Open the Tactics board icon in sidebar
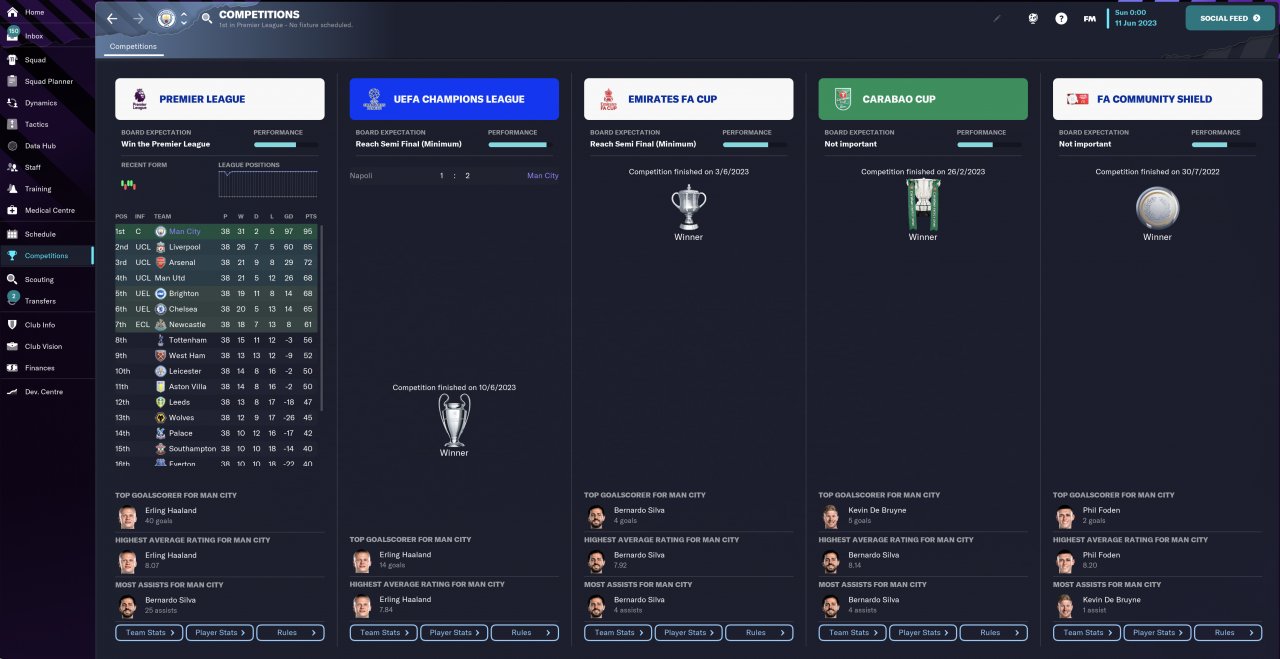The width and height of the screenshot is (1280, 659). [x=13, y=124]
